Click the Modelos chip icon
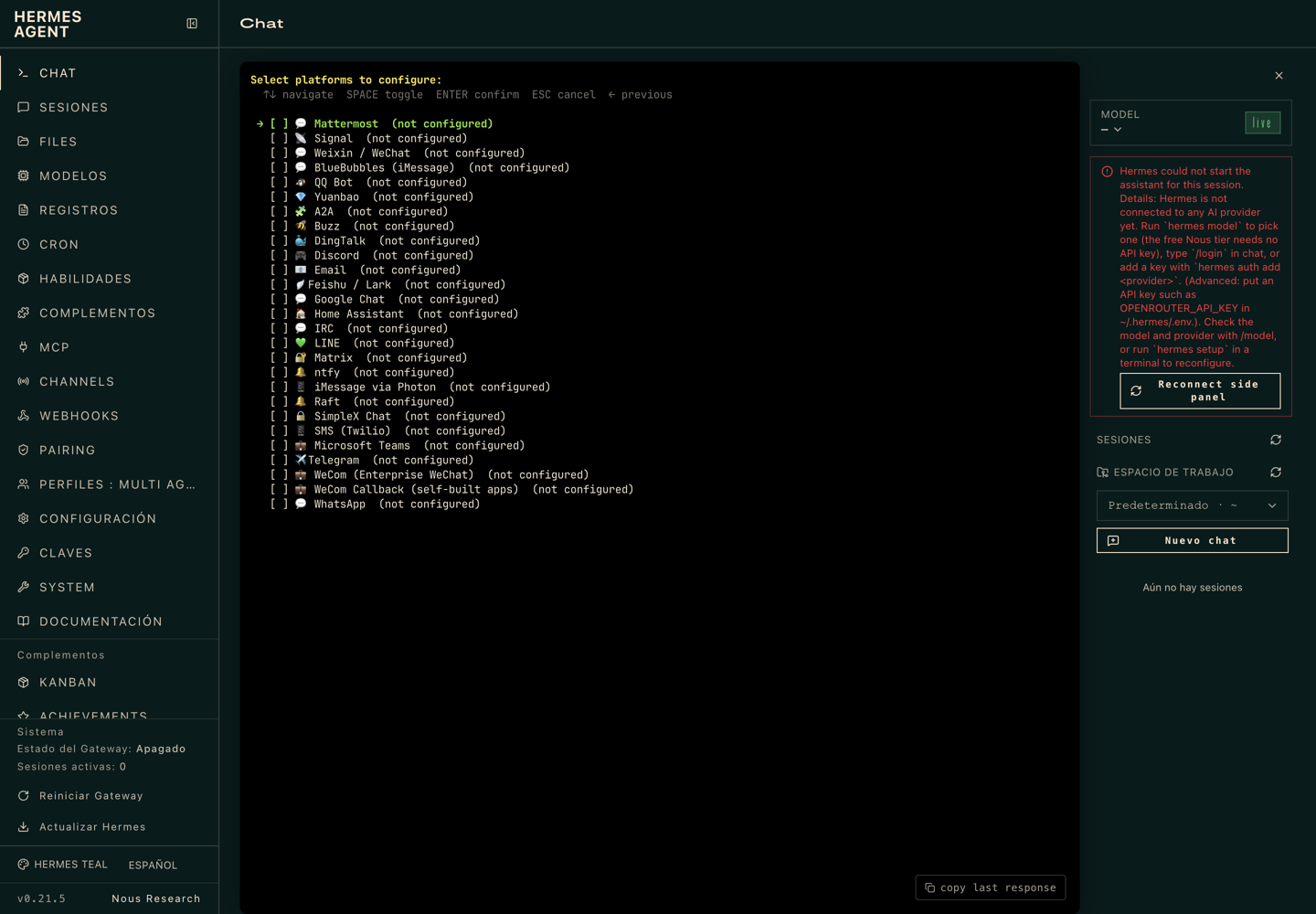The width and height of the screenshot is (1316, 914). click(24, 175)
